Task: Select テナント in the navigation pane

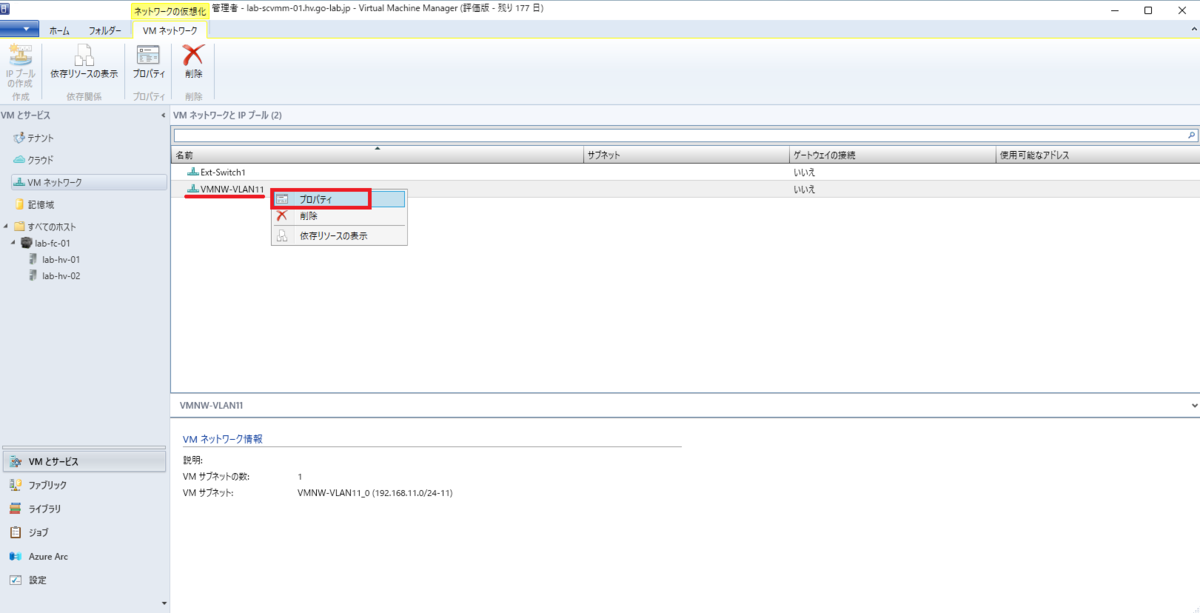Action: (41, 138)
